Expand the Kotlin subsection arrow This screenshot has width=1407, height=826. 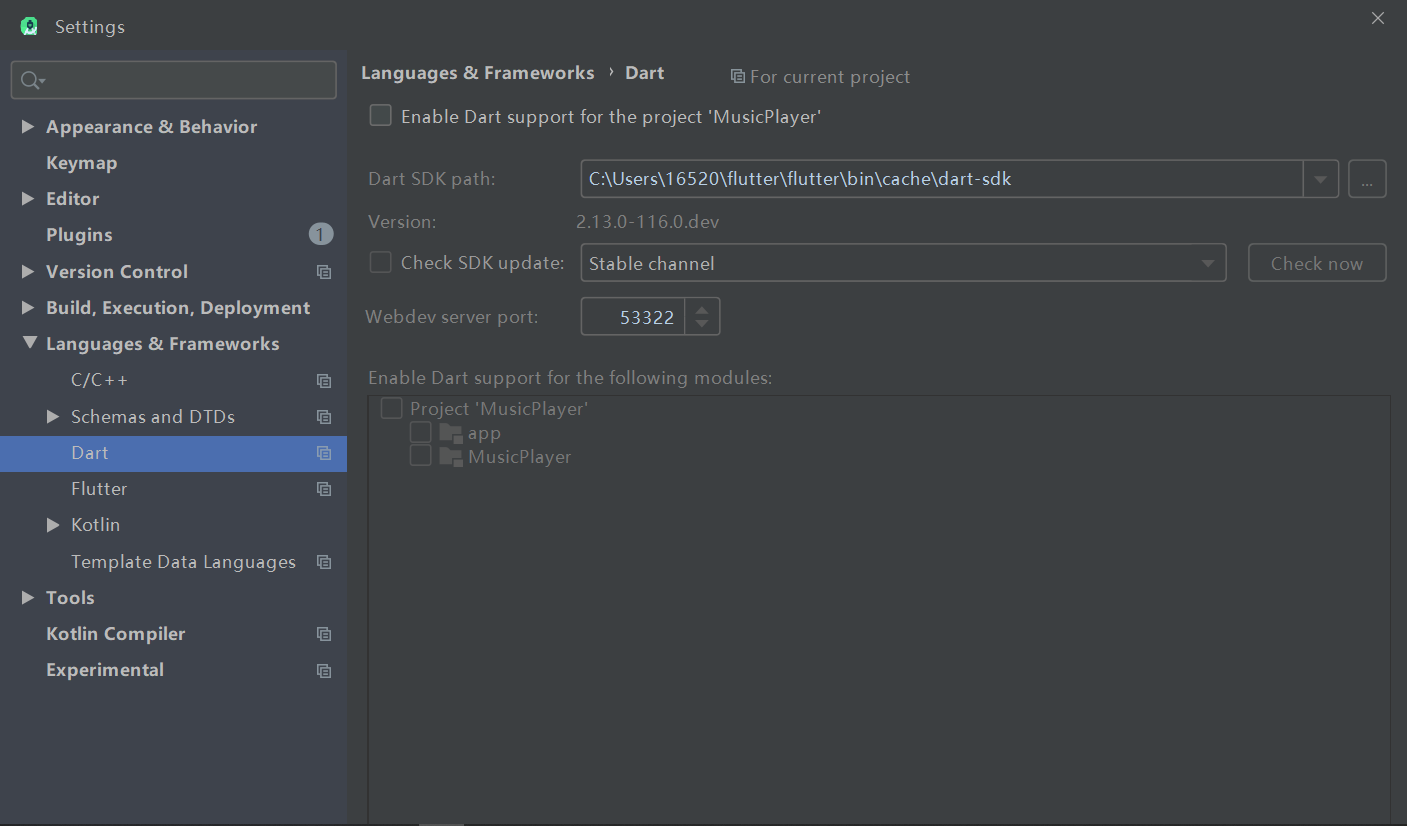coord(53,525)
